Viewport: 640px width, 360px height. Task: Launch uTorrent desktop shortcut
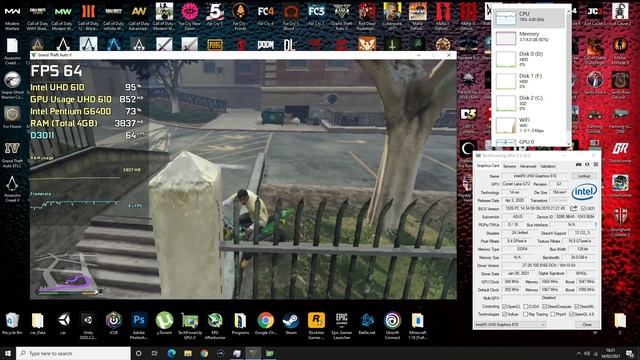pos(164,324)
